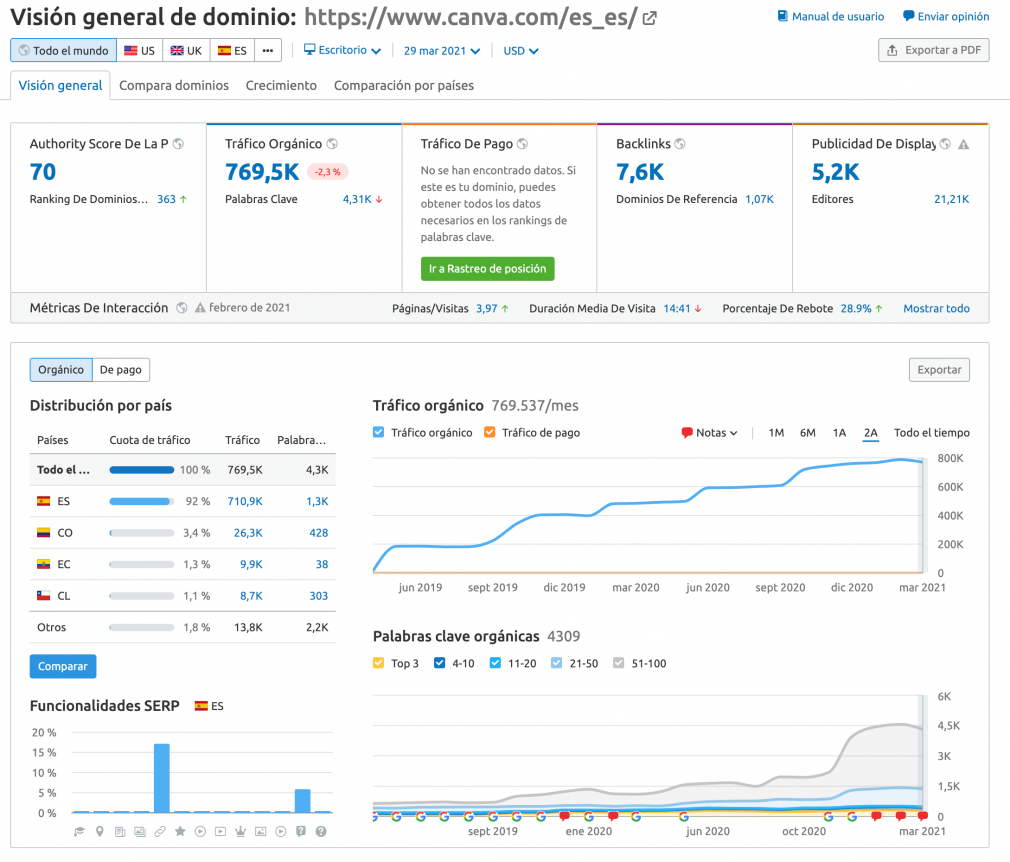Click the Exportar button above the traffic chart
This screenshot has width=1010, height=862.
(x=939, y=370)
